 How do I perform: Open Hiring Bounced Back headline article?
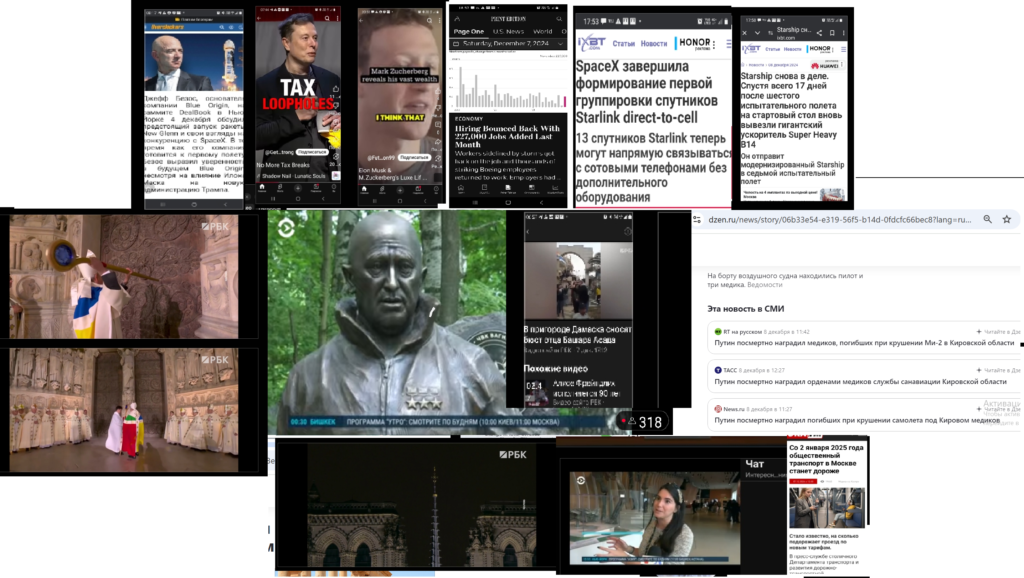(x=507, y=136)
